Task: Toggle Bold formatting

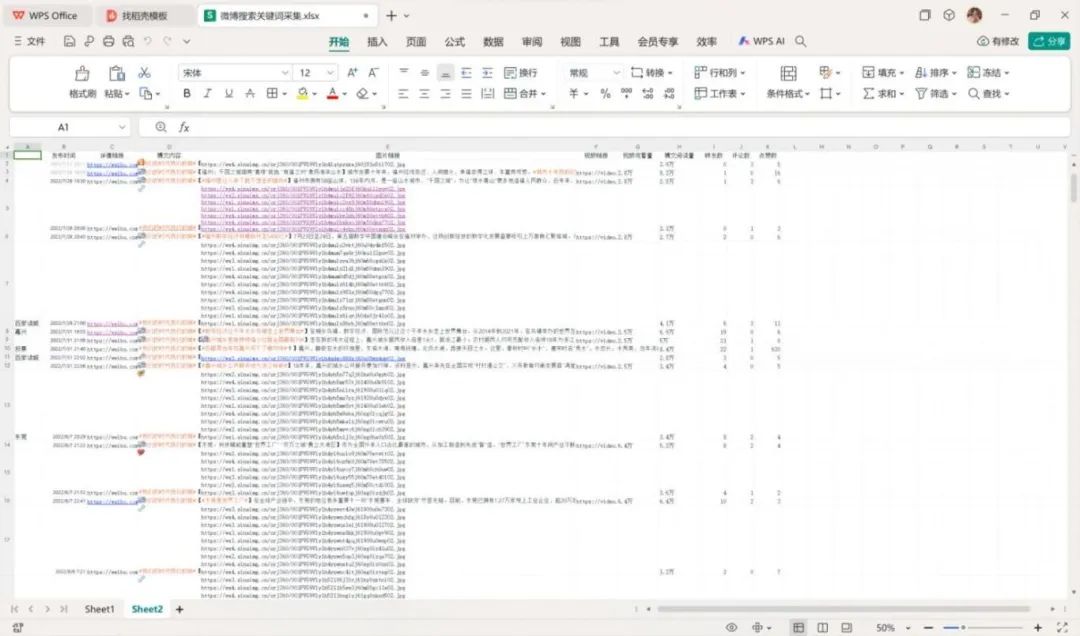Action: pos(186,93)
